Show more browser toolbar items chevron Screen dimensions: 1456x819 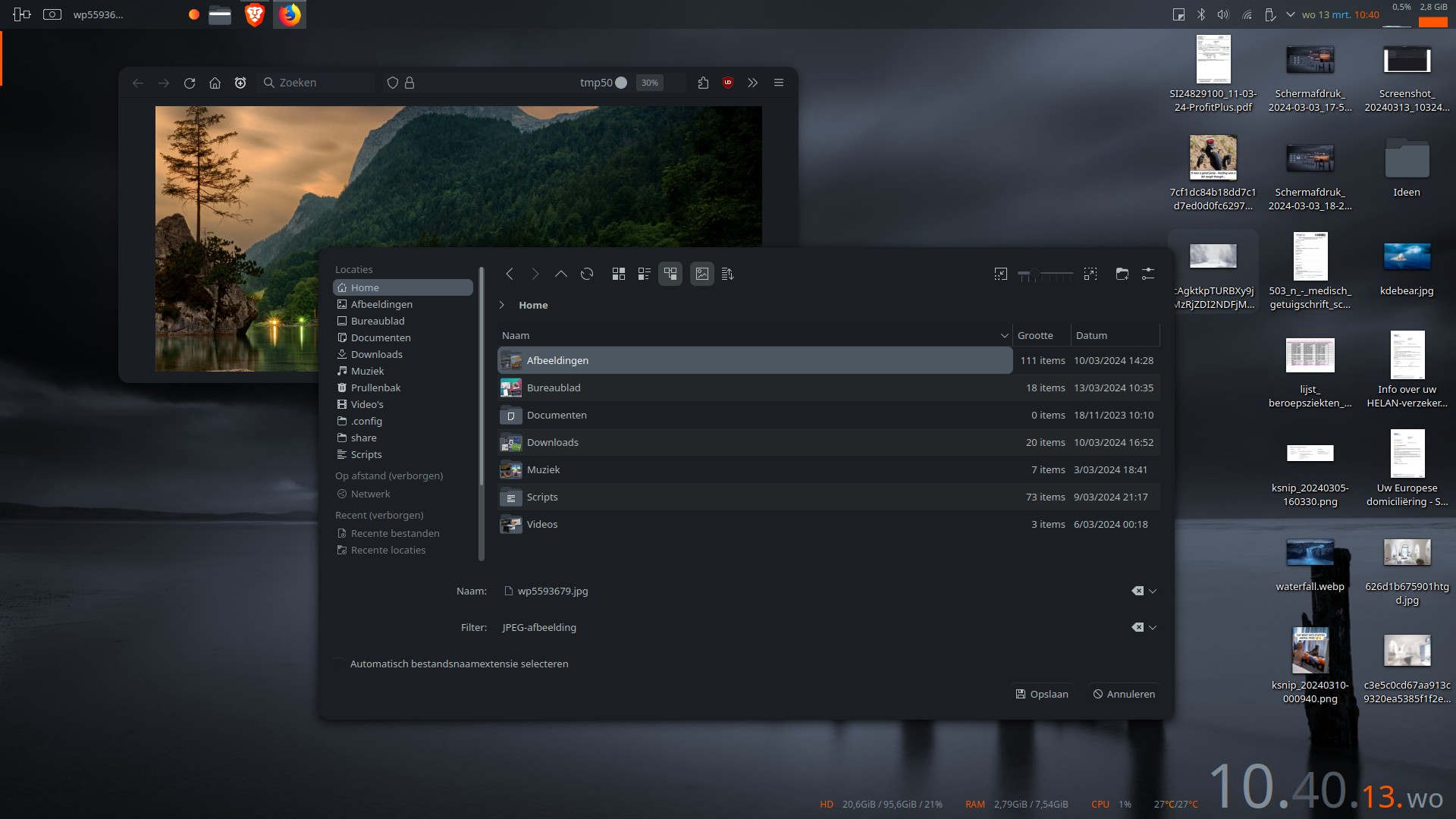tap(753, 83)
